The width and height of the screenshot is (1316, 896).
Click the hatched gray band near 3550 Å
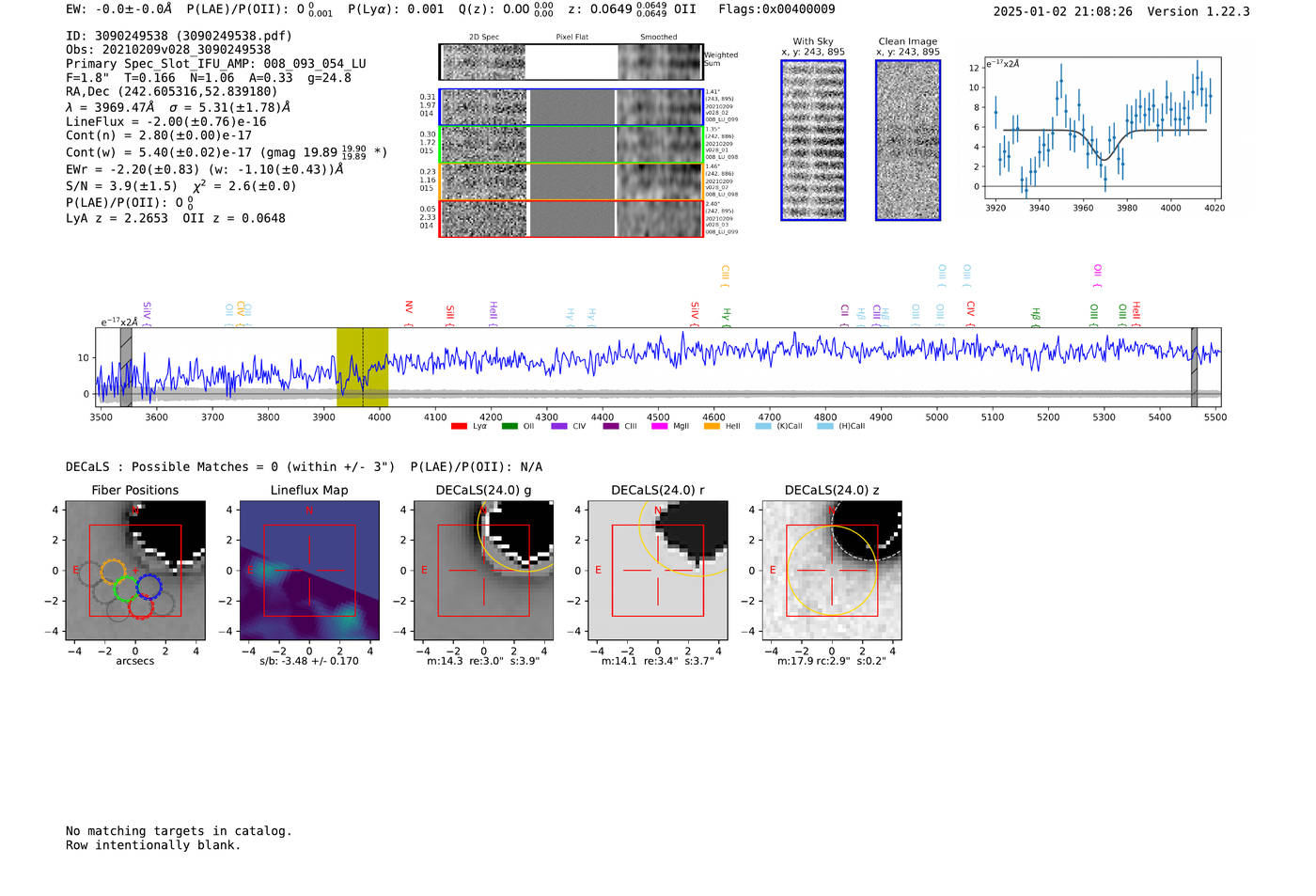[126, 367]
